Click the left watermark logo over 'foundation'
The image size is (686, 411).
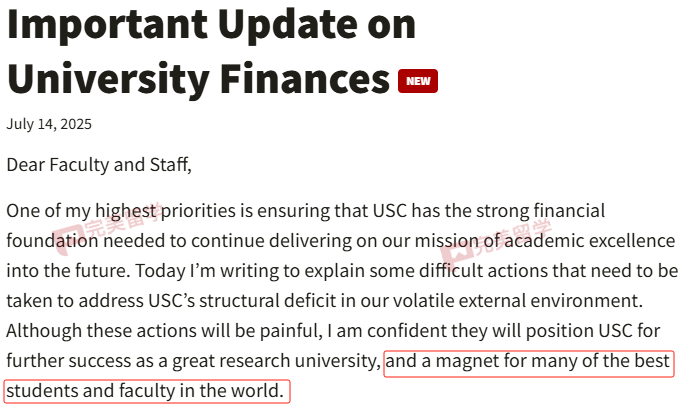67,239
